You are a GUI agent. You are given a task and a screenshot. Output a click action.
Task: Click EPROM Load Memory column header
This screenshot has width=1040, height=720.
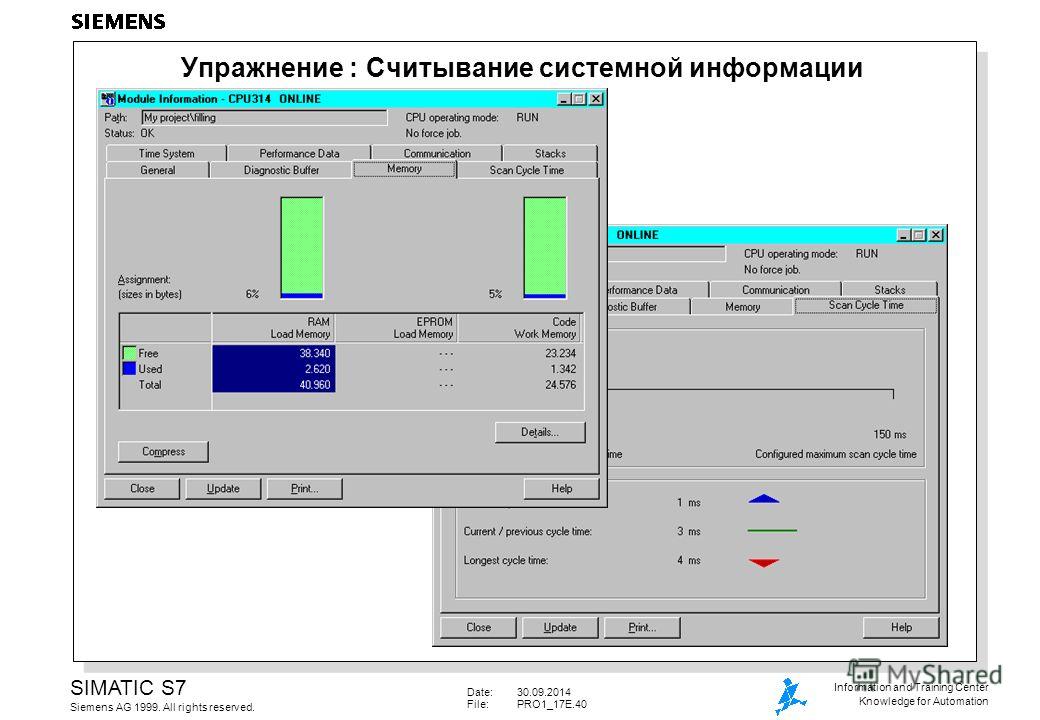pyautogui.click(x=397, y=328)
